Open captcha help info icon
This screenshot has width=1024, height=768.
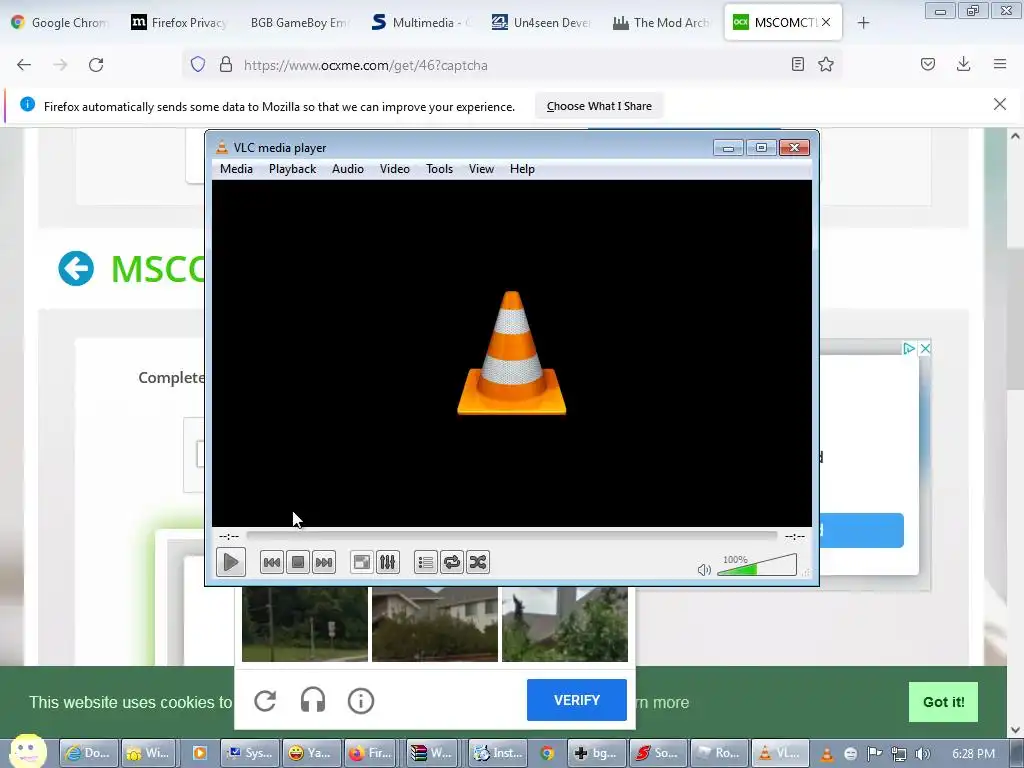coord(360,701)
